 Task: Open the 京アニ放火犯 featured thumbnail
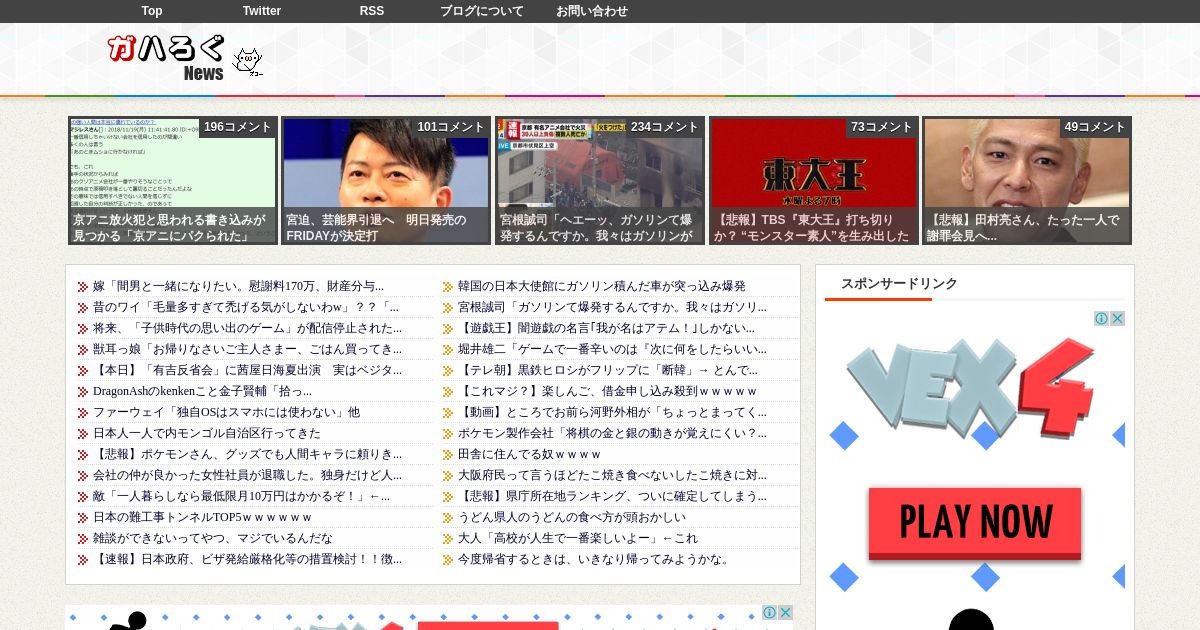pyautogui.click(x=171, y=180)
